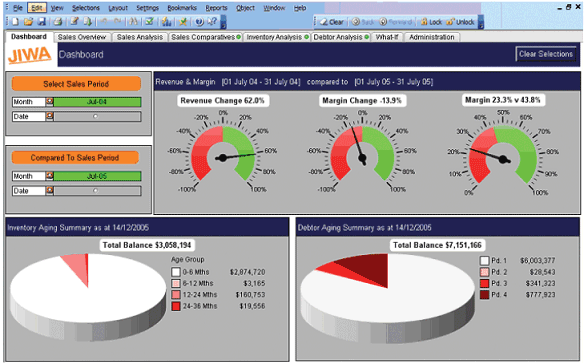
Task: Select the Dashboard tab
Action: 29,37
